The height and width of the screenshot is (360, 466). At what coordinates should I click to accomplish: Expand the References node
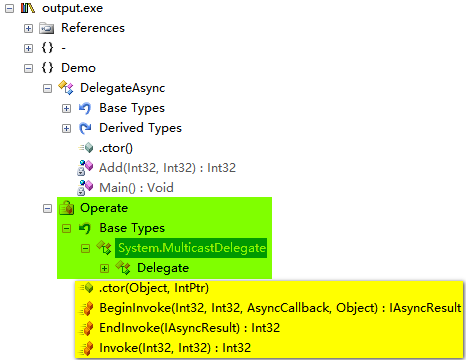pyautogui.click(x=28, y=28)
